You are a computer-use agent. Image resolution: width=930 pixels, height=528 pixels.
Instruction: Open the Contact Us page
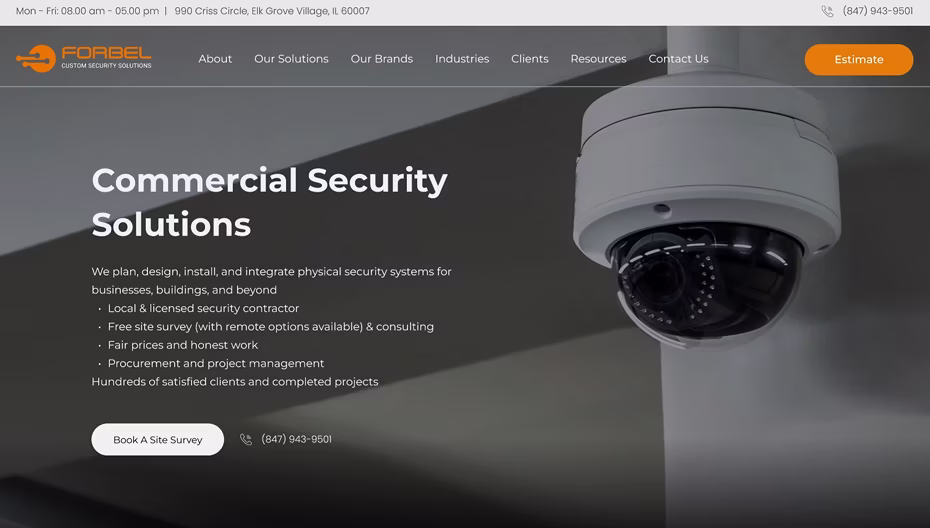679,59
